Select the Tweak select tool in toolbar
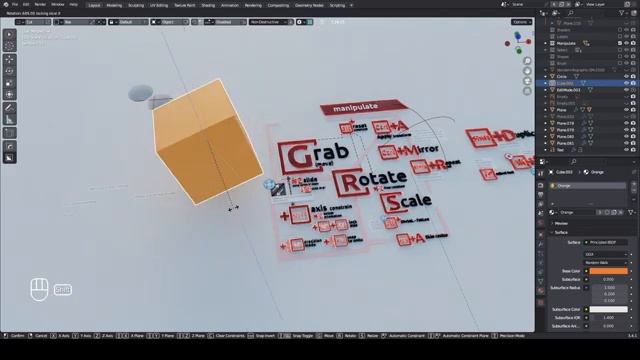The image size is (640, 360). tap(9, 35)
